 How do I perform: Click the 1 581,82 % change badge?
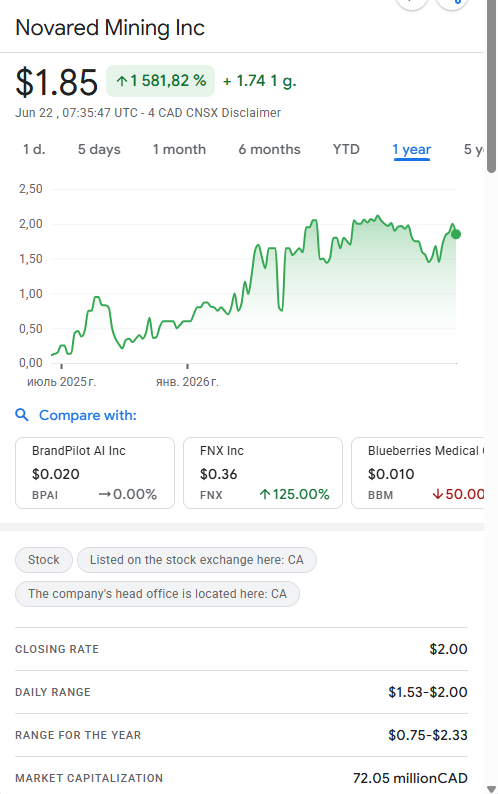coord(161,81)
